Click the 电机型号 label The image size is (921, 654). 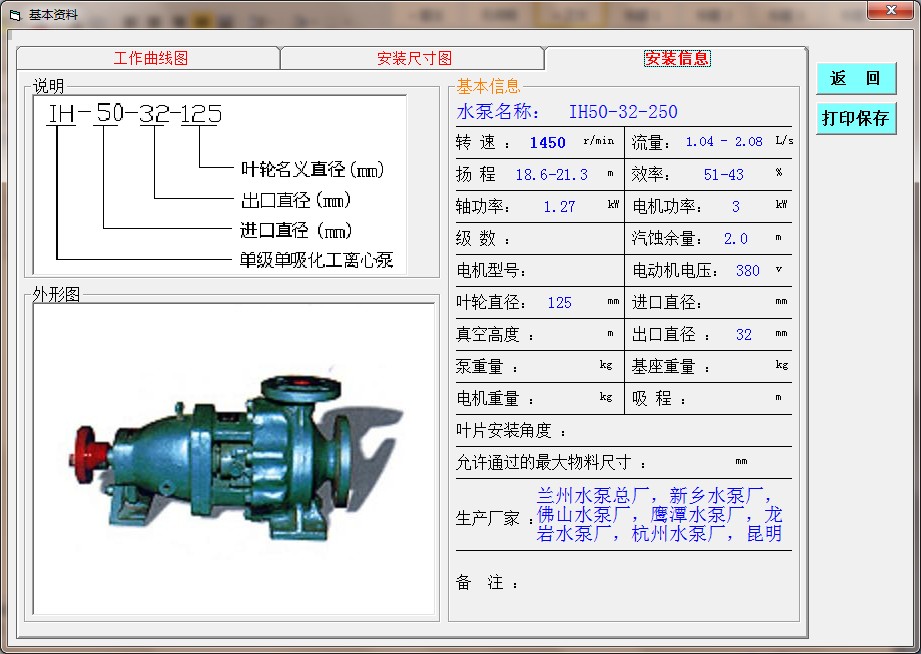(491, 270)
